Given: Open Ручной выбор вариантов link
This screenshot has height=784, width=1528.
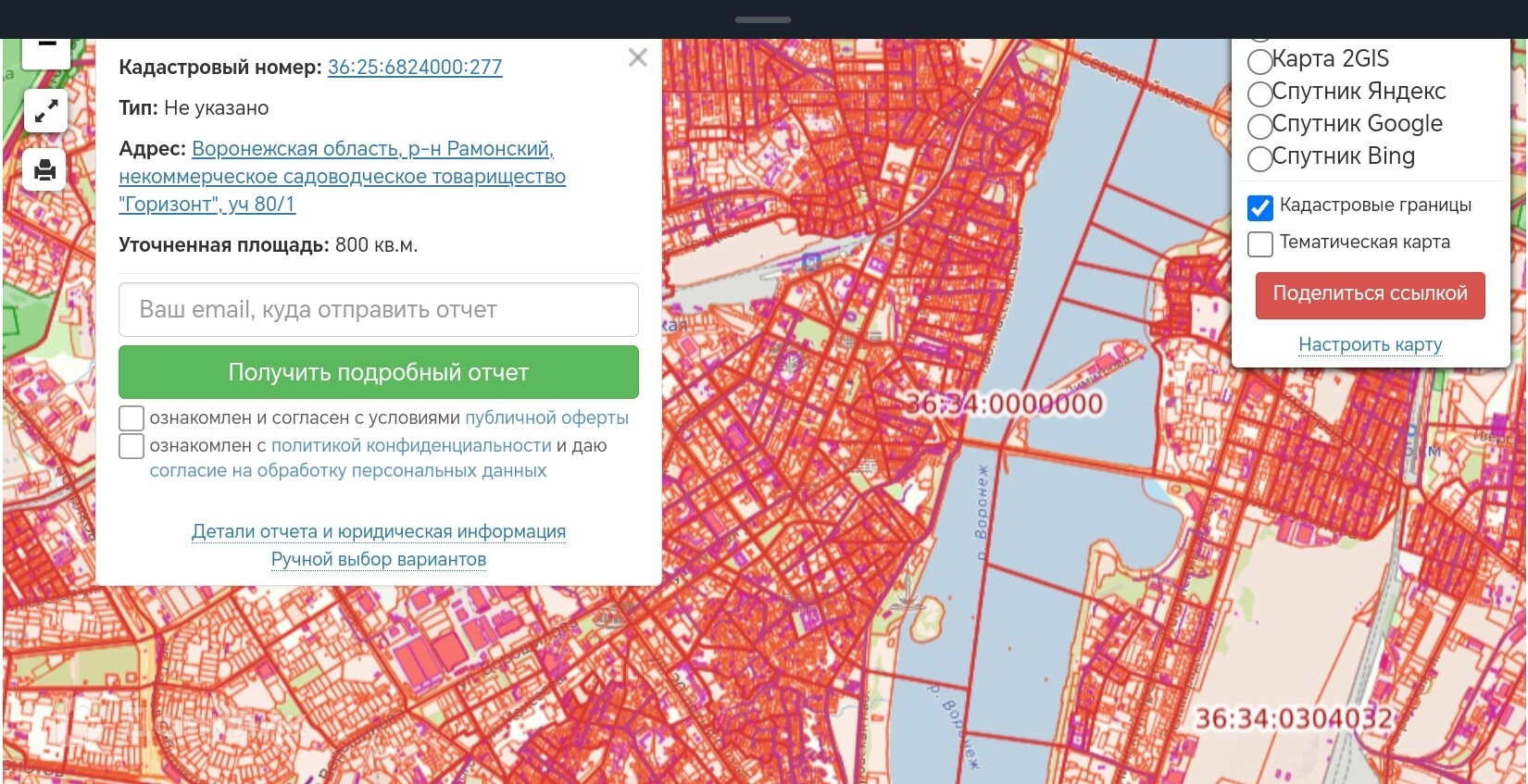Looking at the screenshot, I should click(378, 559).
